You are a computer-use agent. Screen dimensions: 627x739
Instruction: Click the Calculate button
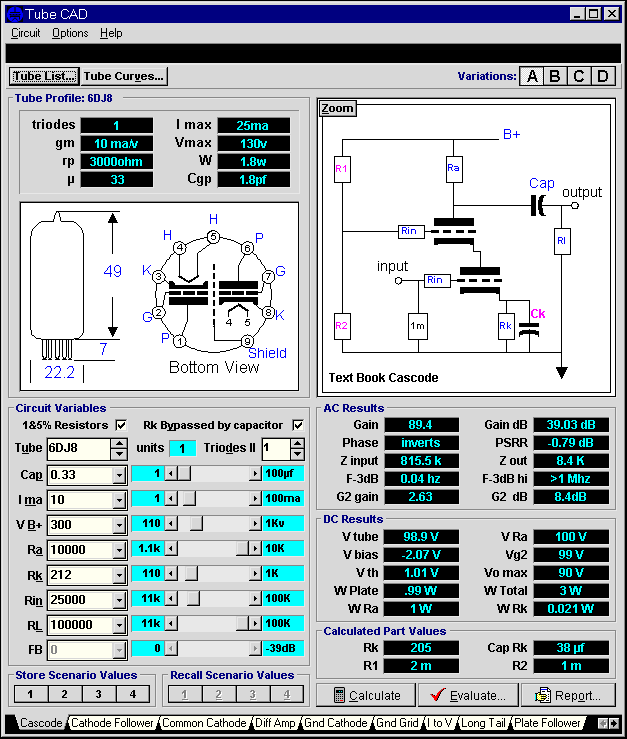(x=366, y=695)
